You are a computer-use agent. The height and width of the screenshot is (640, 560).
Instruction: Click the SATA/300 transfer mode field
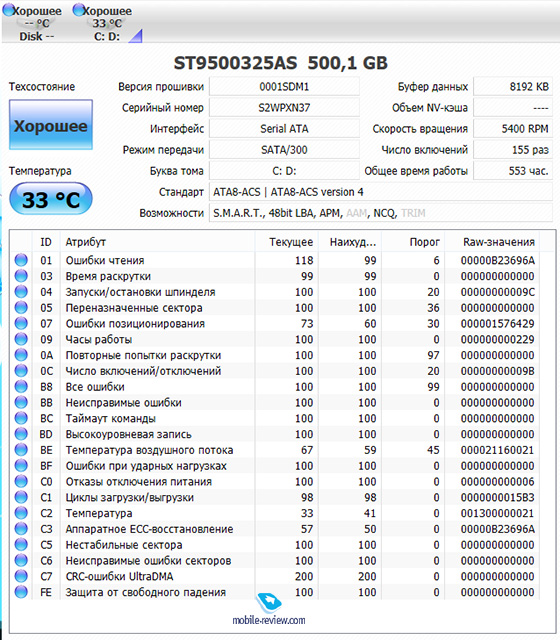click(x=284, y=150)
